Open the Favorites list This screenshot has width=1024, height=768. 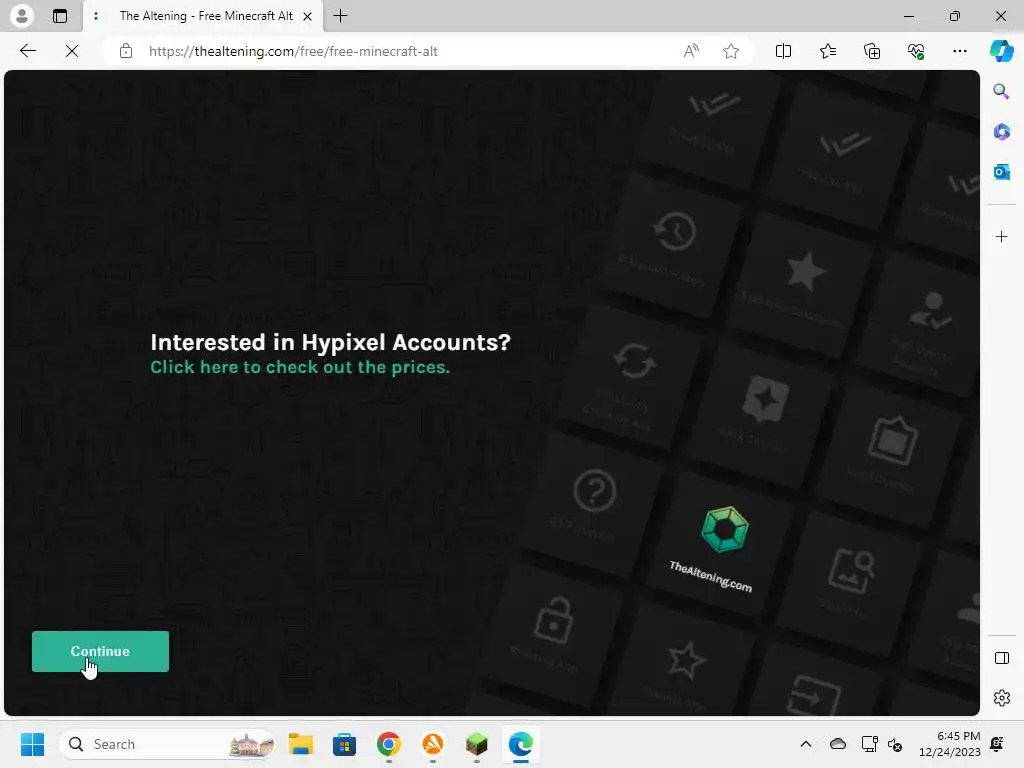click(x=827, y=51)
